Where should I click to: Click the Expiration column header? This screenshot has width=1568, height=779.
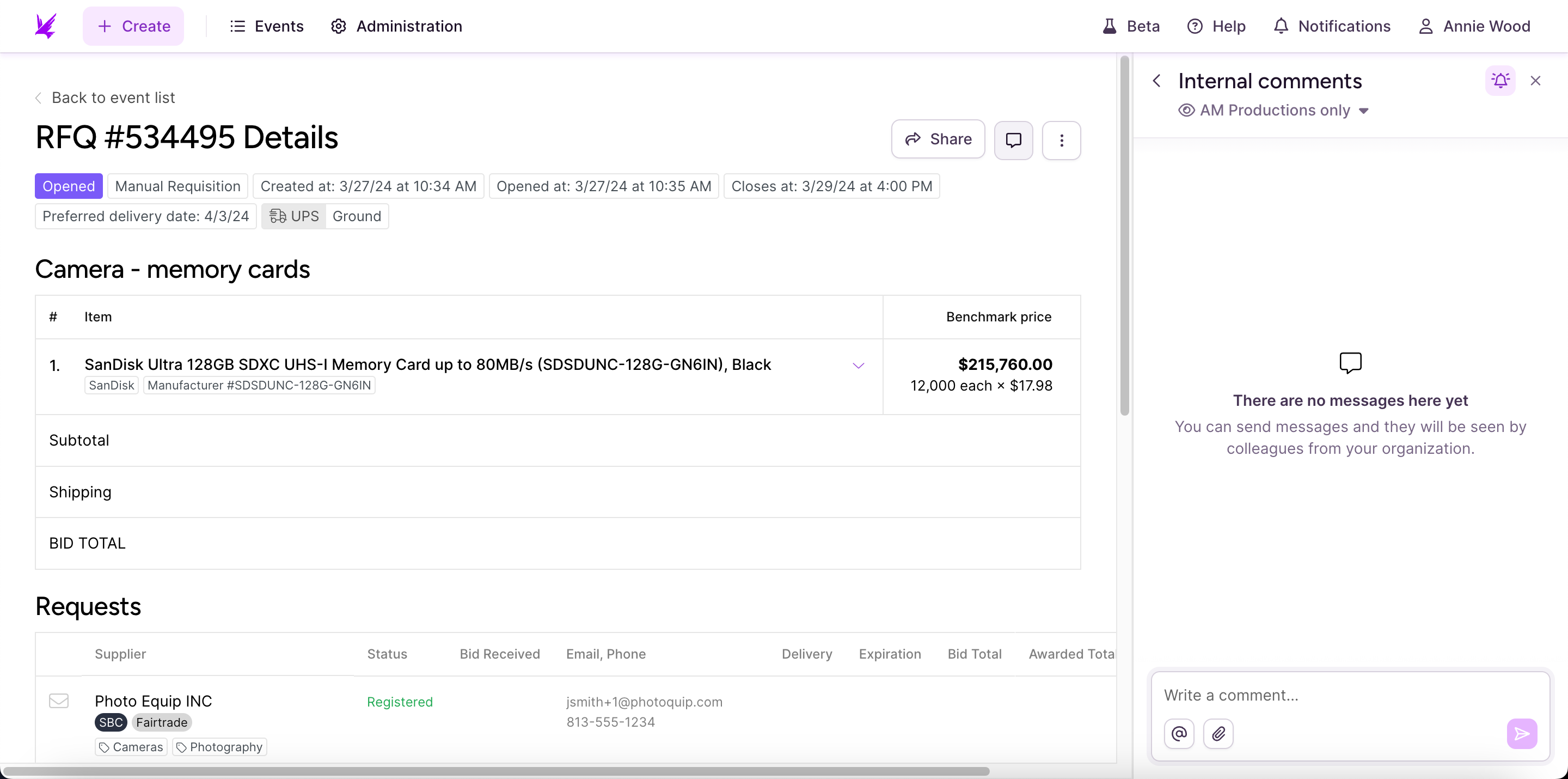[890, 654]
